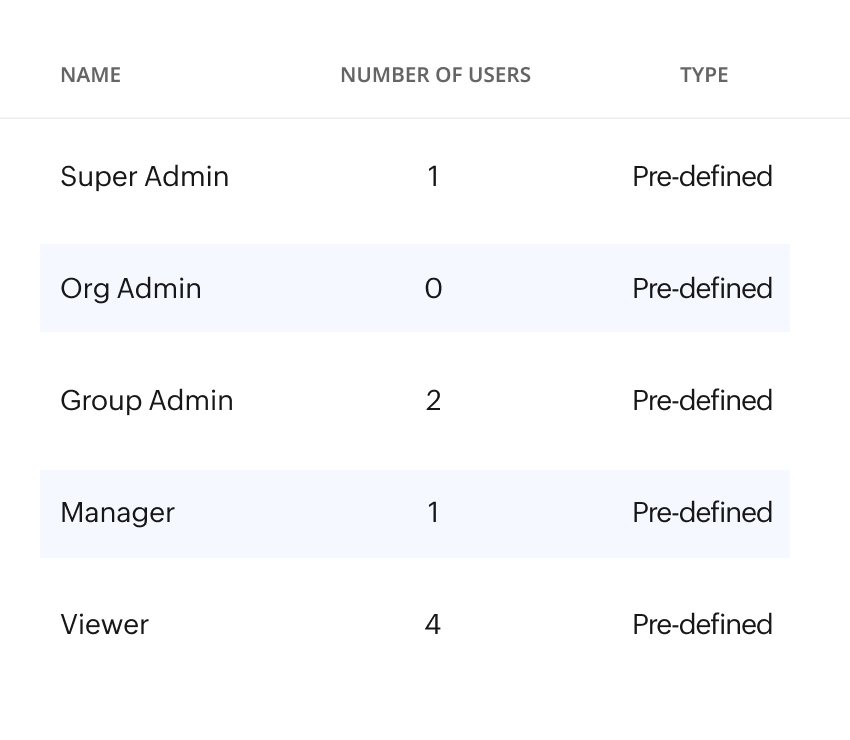Open the Super Admin role
This screenshot has width=850, height=740.
coord(144,177)
